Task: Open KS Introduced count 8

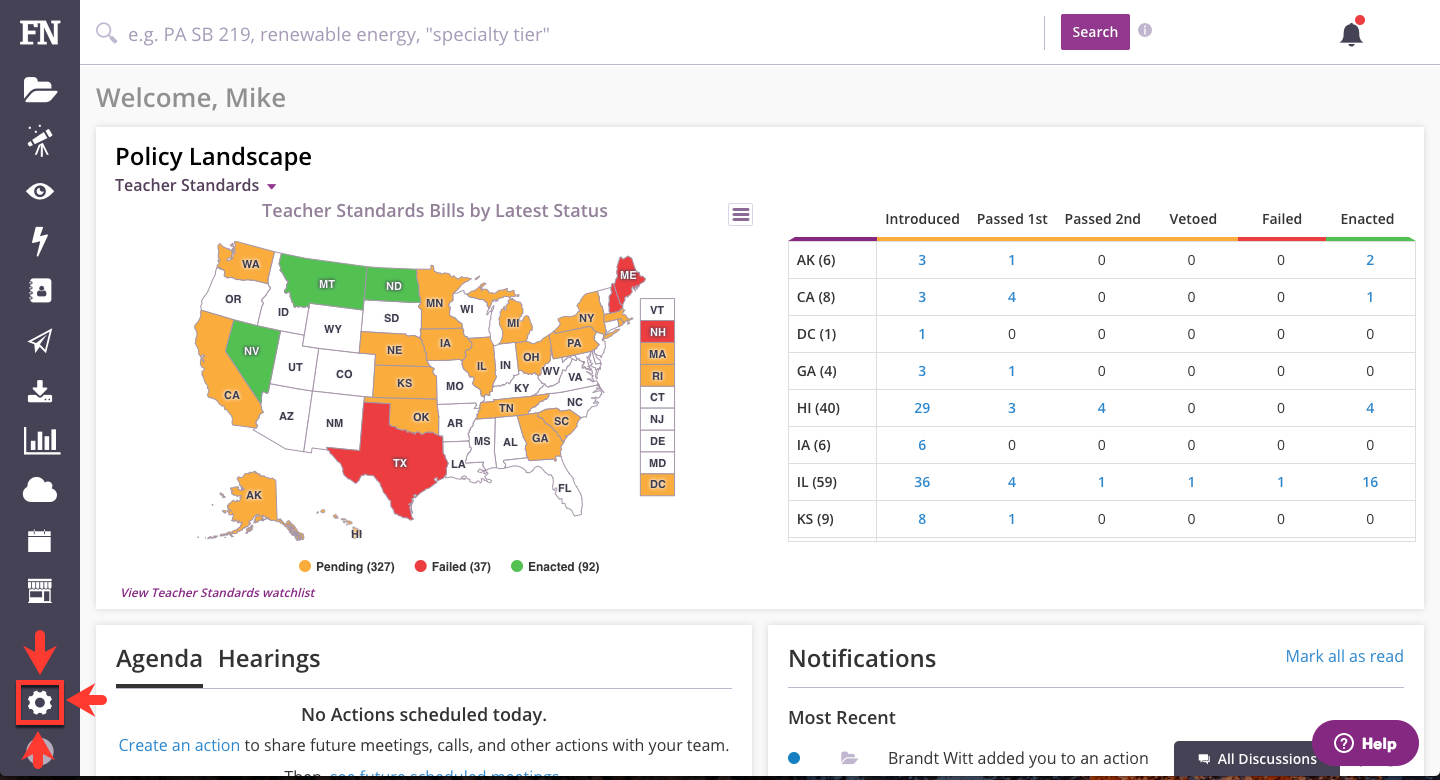Action: pos(922,519)
